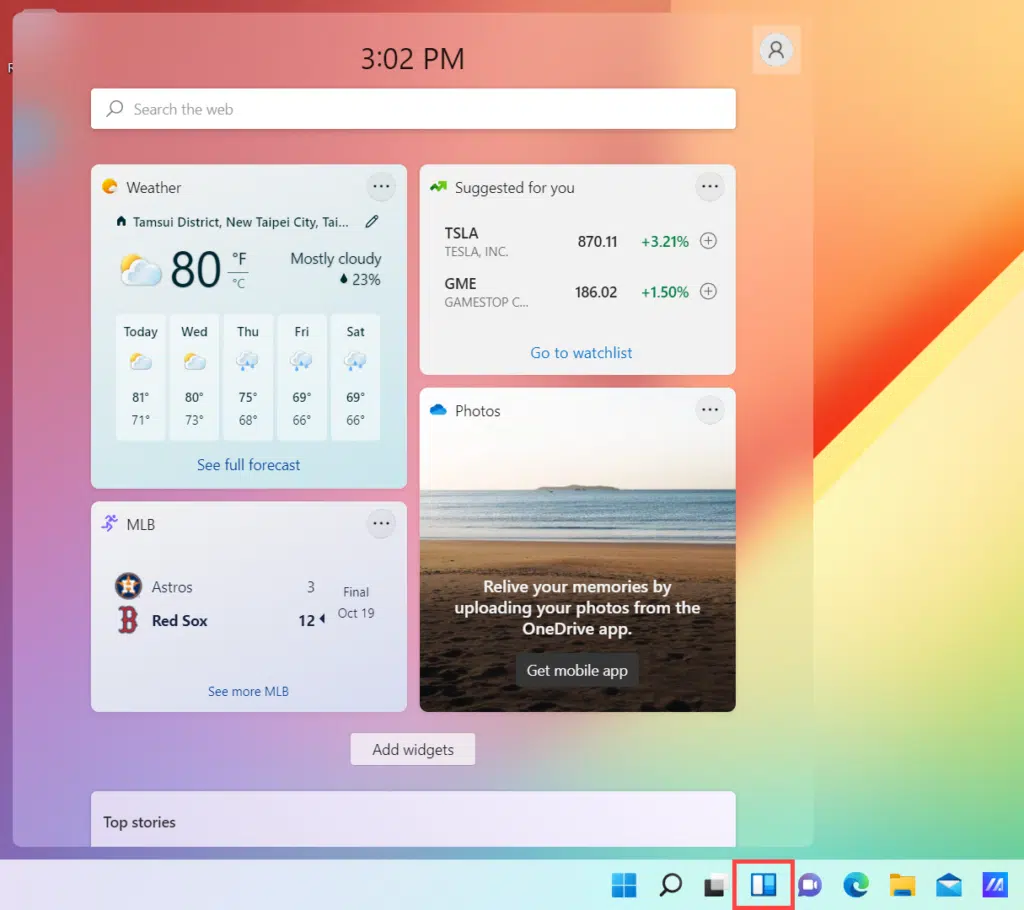Open the TSLA stock ticker
This screenshot has width=1024, height=910.
(462, 233)
